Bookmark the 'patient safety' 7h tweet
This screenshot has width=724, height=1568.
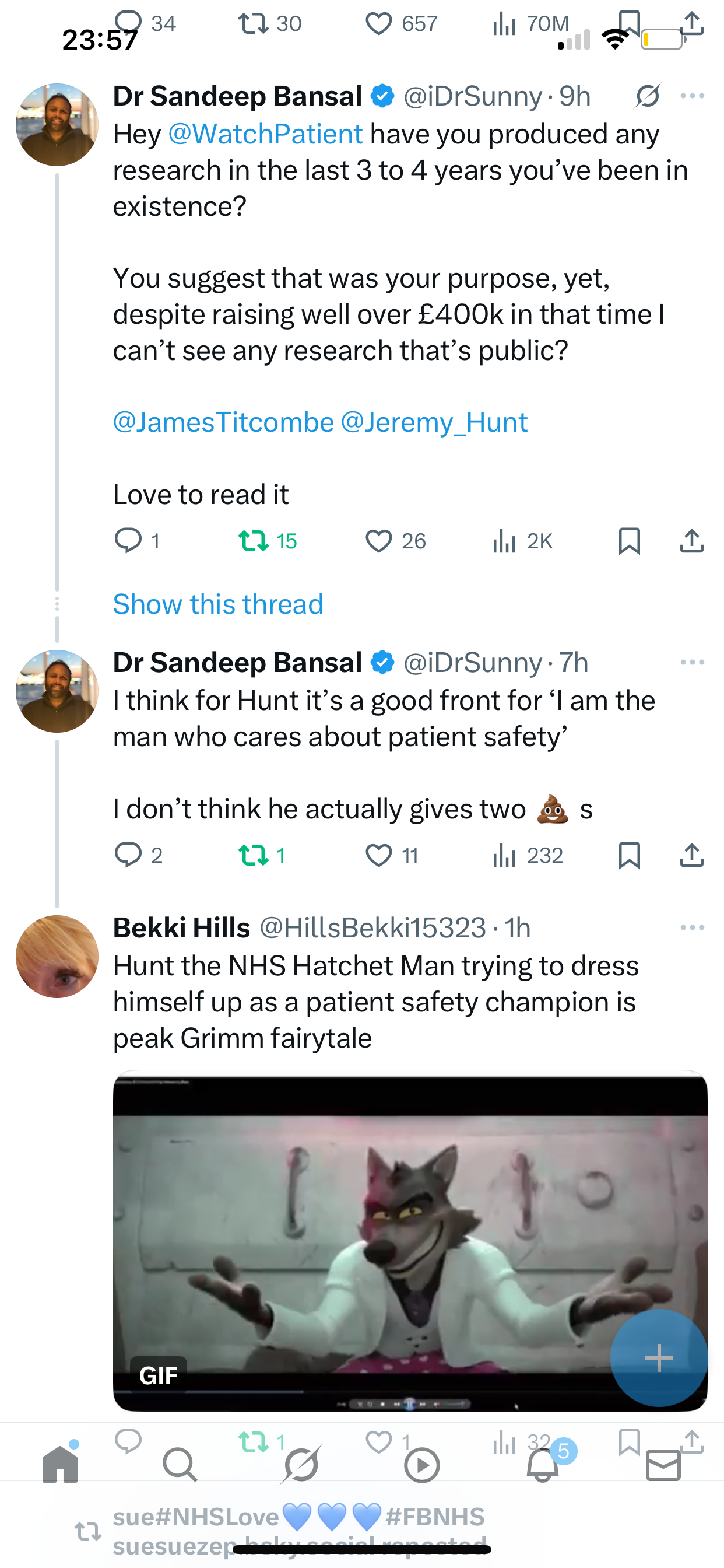(x=629, y=855)
